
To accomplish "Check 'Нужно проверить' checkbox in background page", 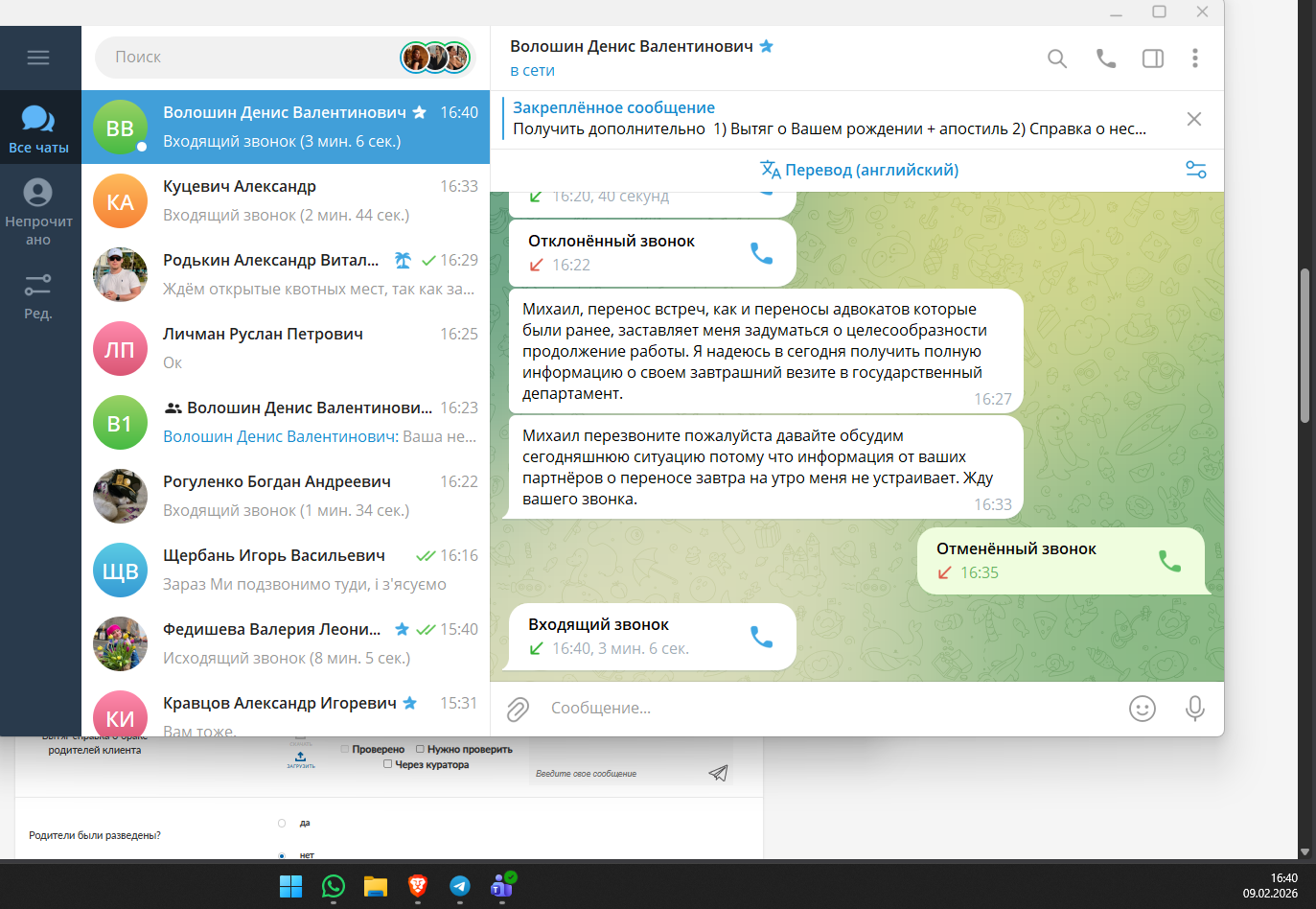I will [x=420, y=750].
